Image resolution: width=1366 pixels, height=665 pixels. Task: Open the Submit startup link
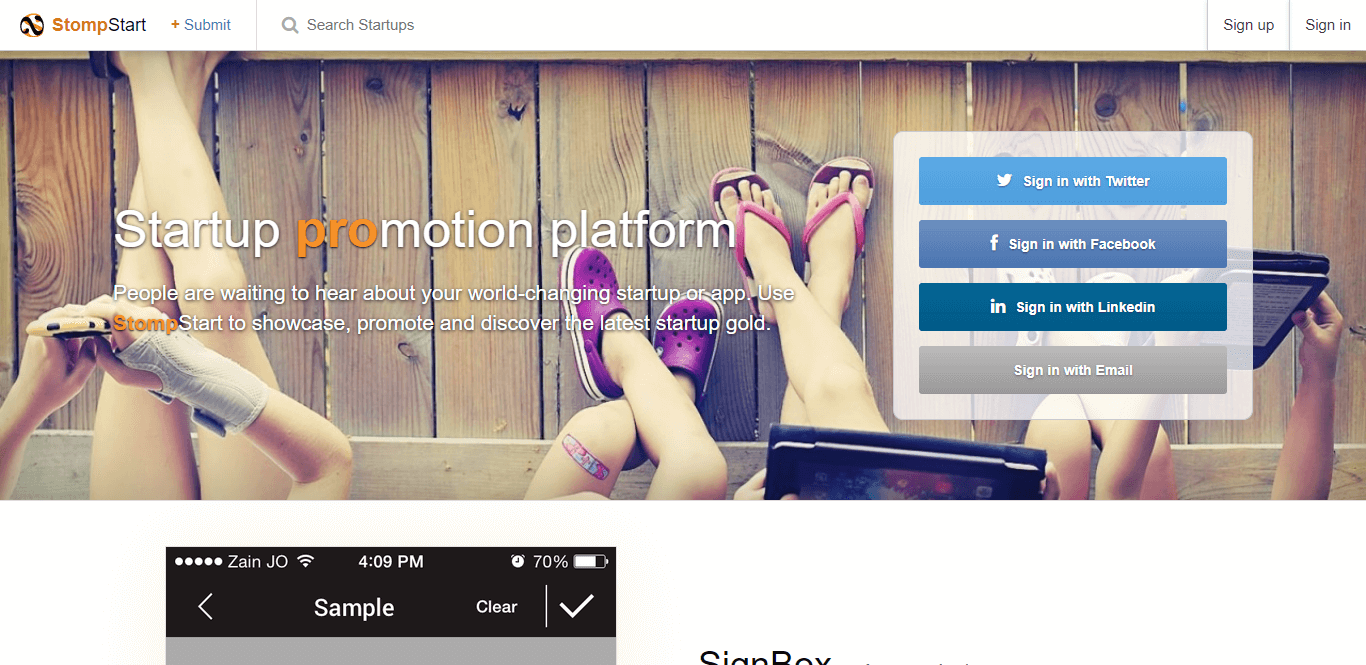click(x=201, y=25)
